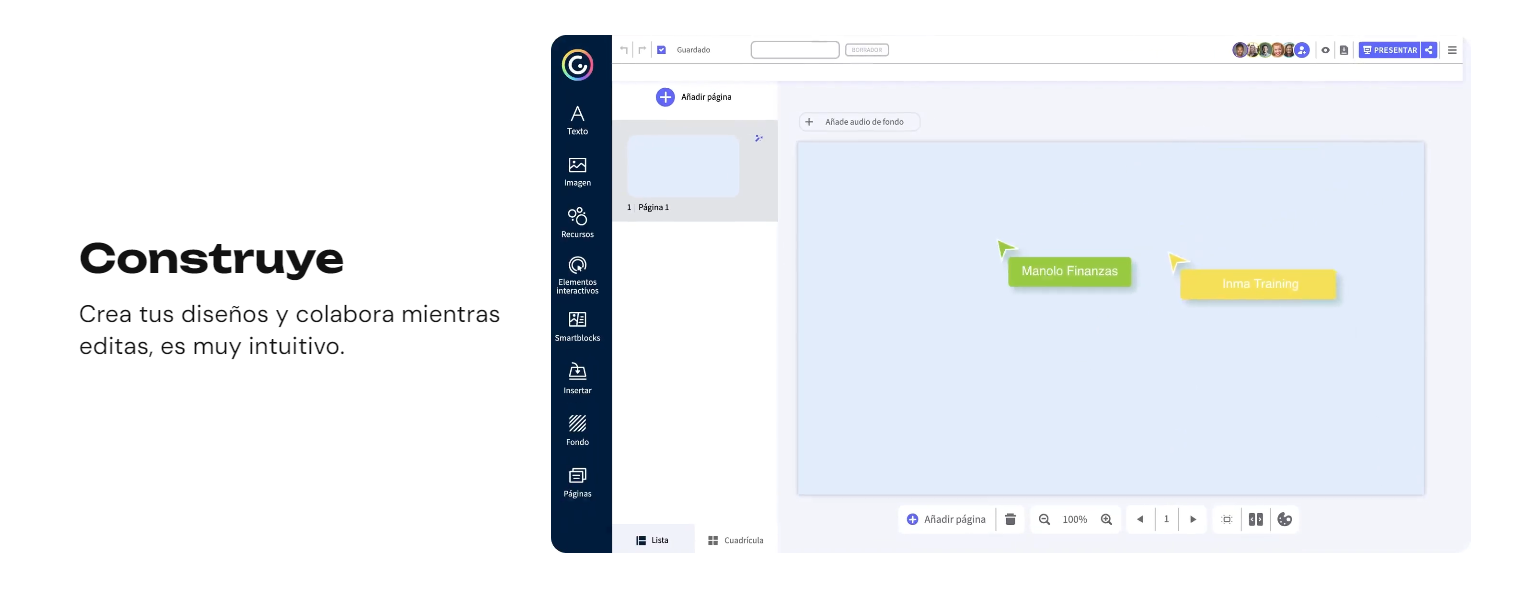Click the Smartblocks icon
The height and width of the screenshot is (616, 1514).
click(x=577, y=326)
